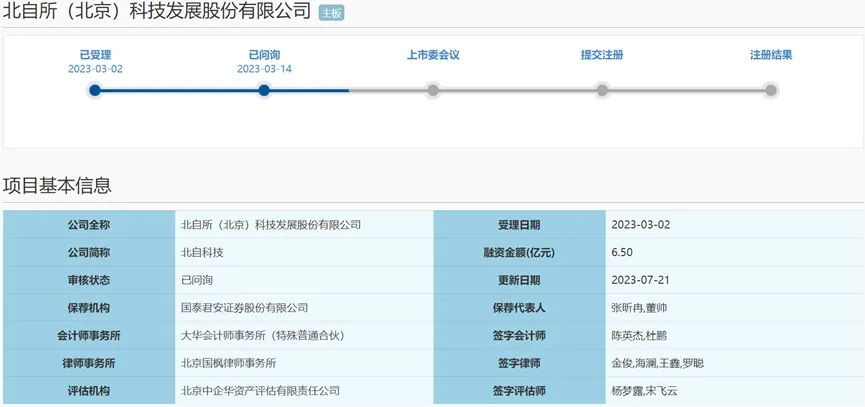Click the 公司简称 header cell
Image resolution: width=865 pixels, height=407 pixels.
(x=89, y=253)
